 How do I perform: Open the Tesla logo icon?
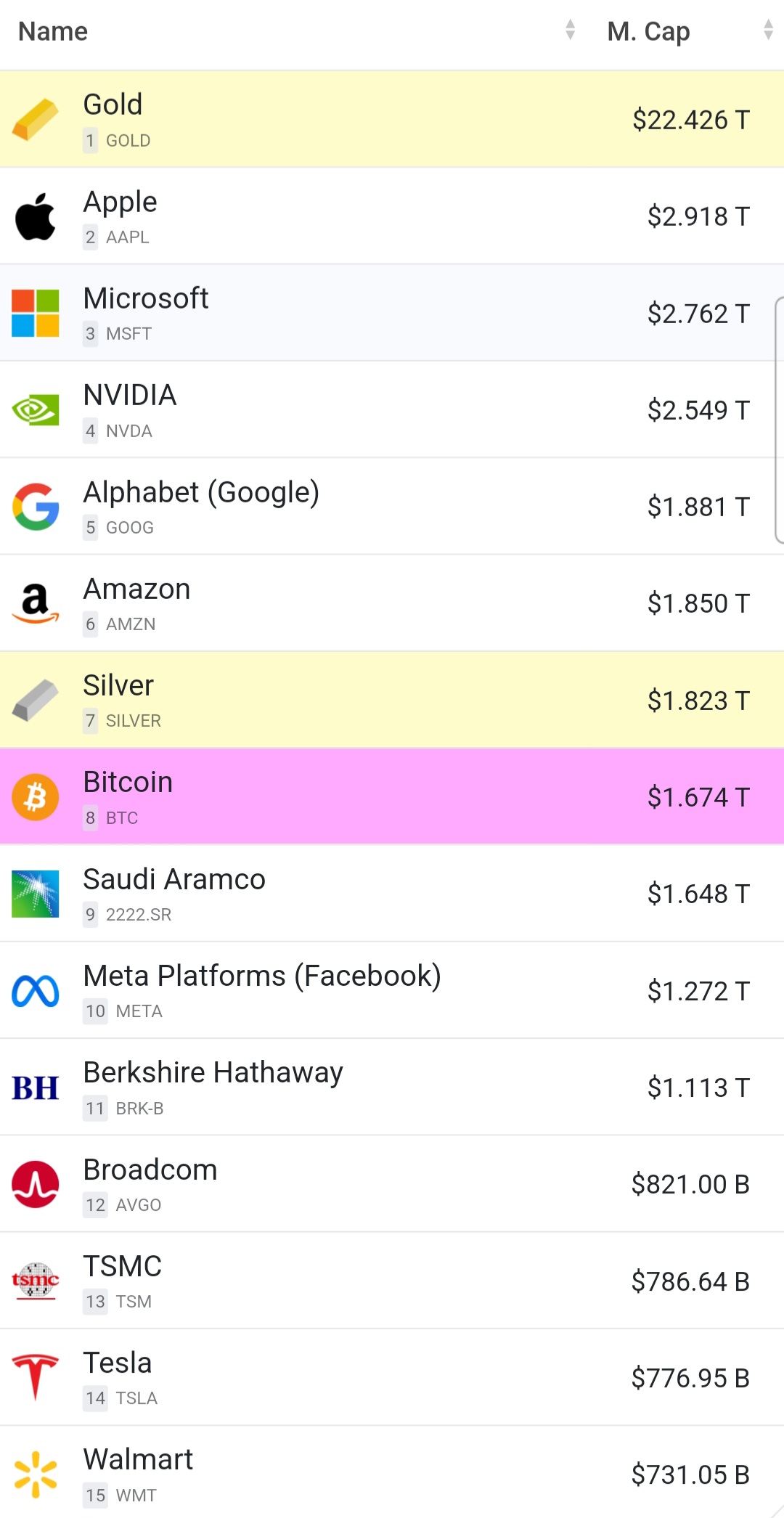click(x=35, y=1377)
